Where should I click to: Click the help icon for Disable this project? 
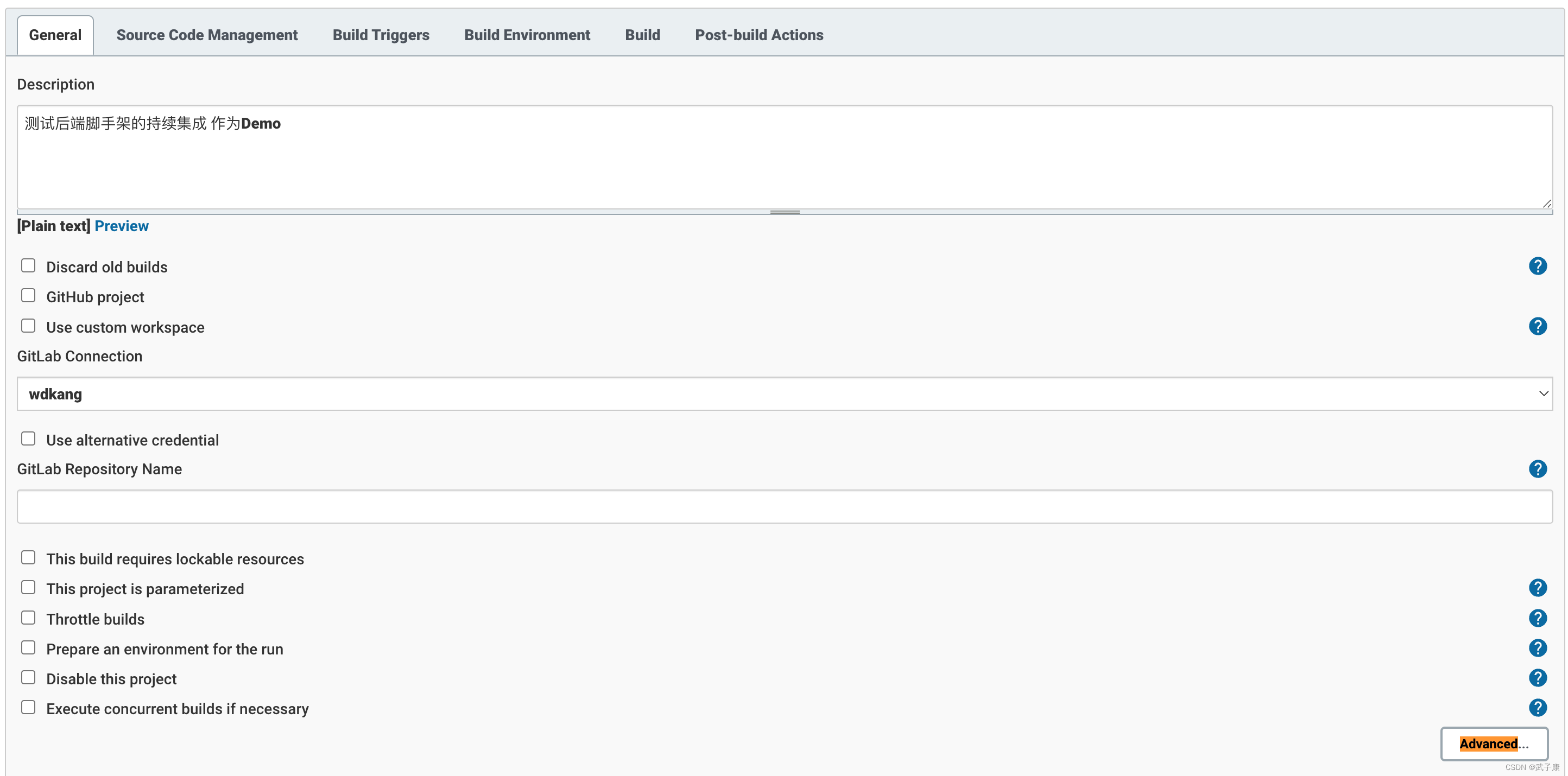1537,678
